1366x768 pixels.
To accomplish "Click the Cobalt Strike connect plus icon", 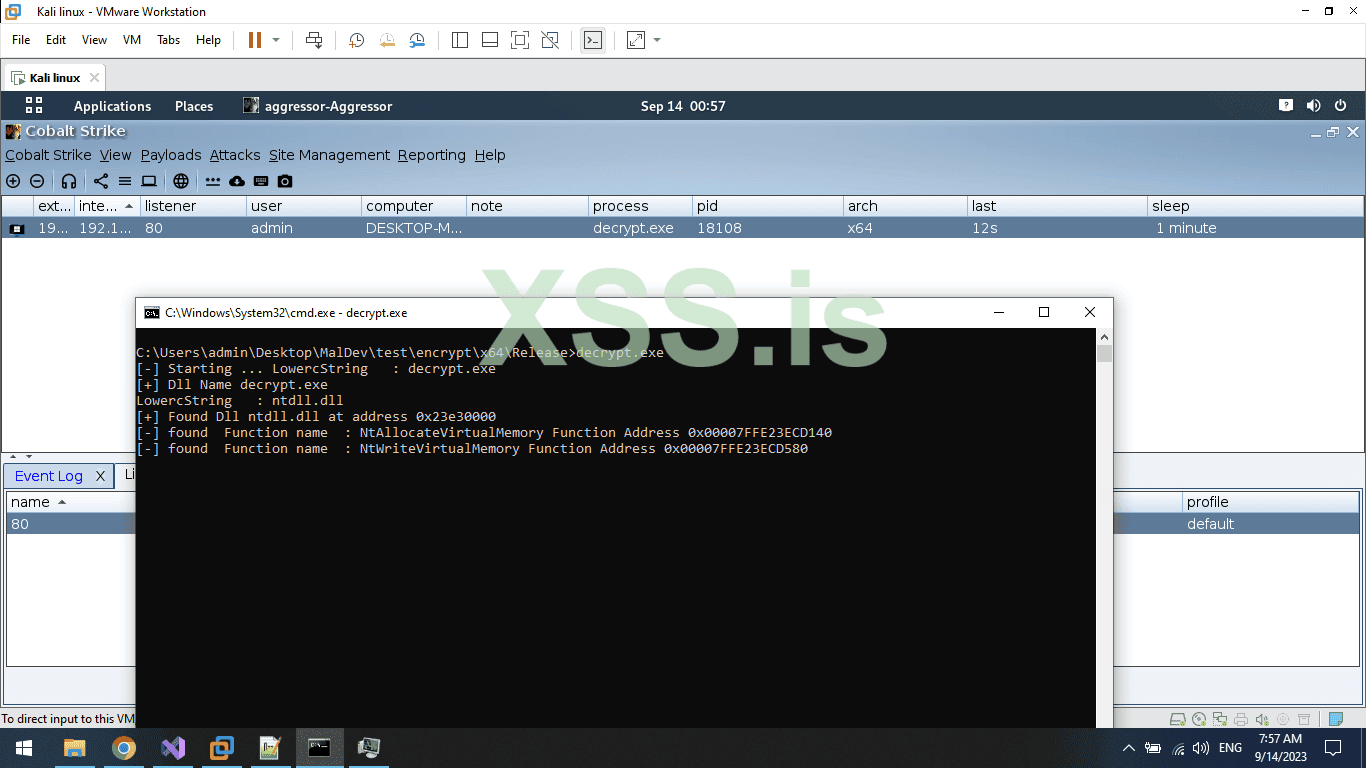I will click(x=13, y=181).
